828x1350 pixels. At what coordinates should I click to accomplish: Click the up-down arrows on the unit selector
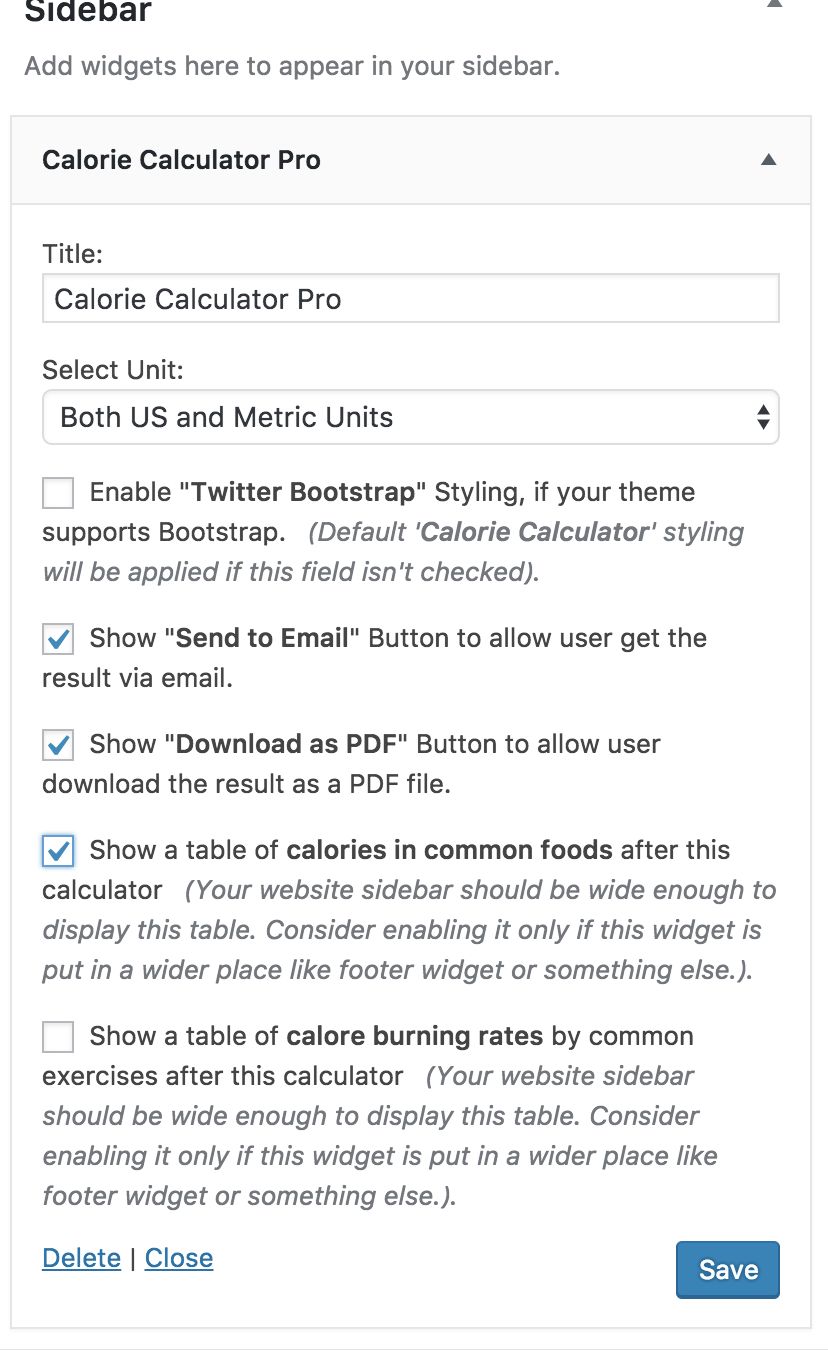763,417
